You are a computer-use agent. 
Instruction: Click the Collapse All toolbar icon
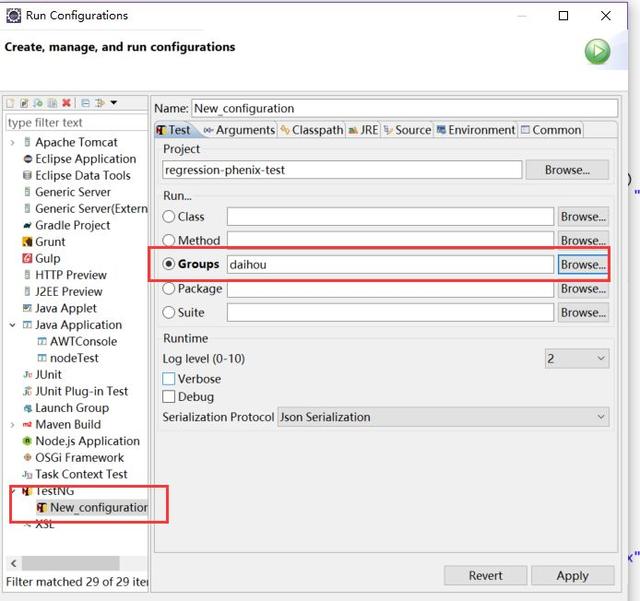pos(85,103)
